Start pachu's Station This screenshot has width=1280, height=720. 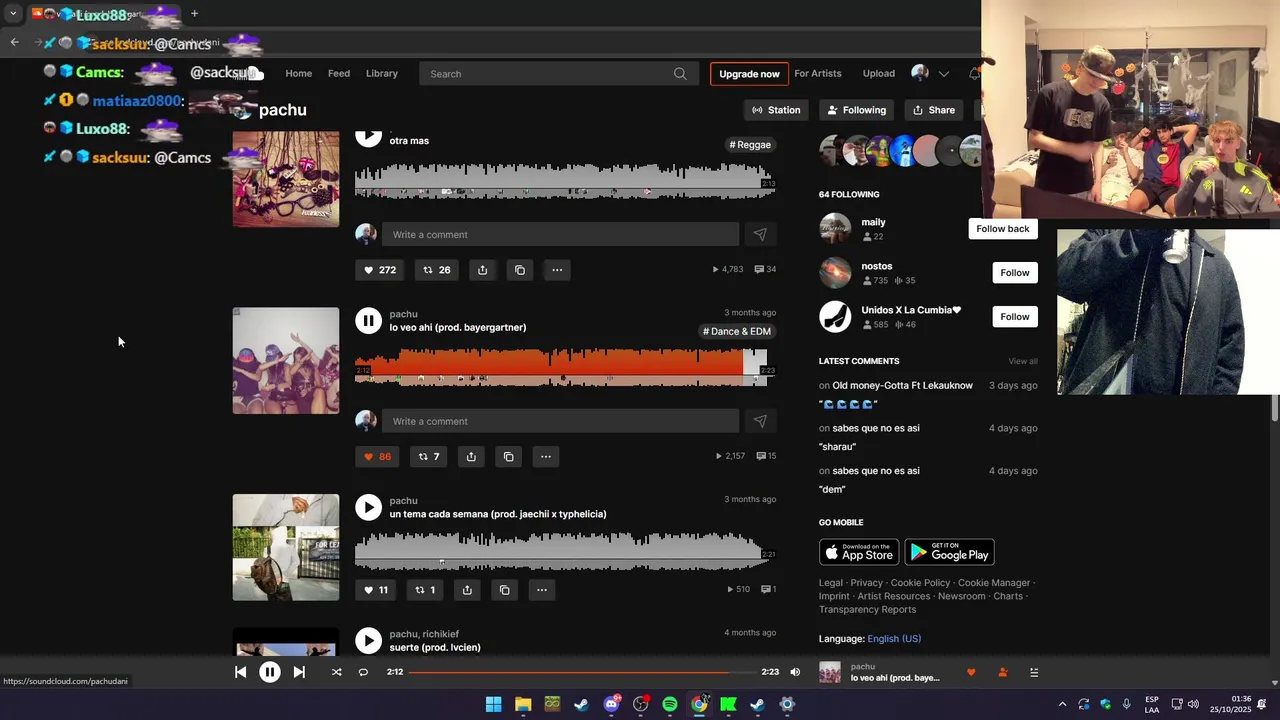tap(776, 110)
